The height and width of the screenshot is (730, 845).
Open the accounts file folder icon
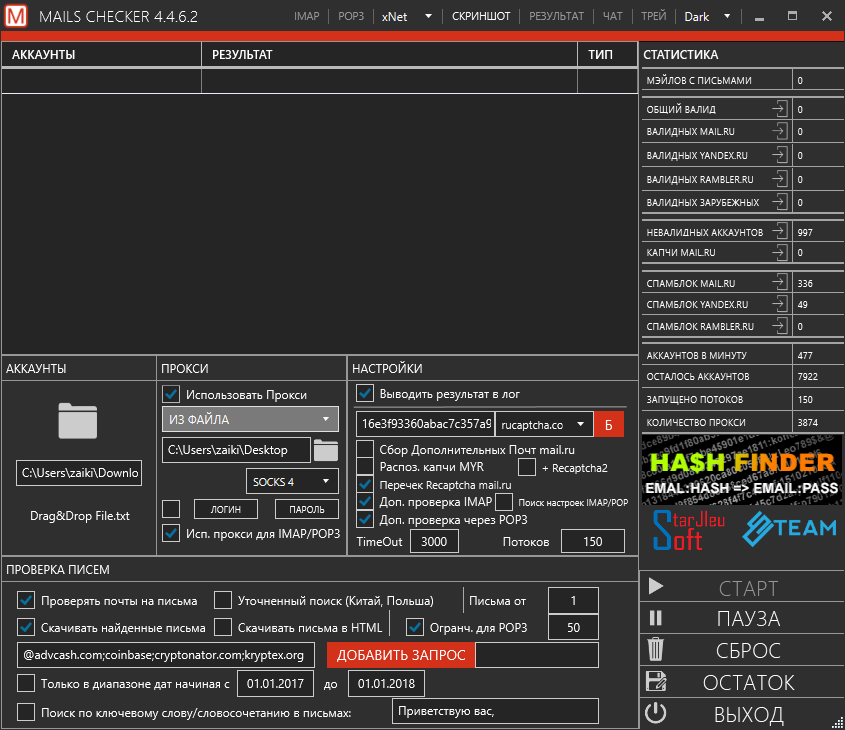click(78, 421)
